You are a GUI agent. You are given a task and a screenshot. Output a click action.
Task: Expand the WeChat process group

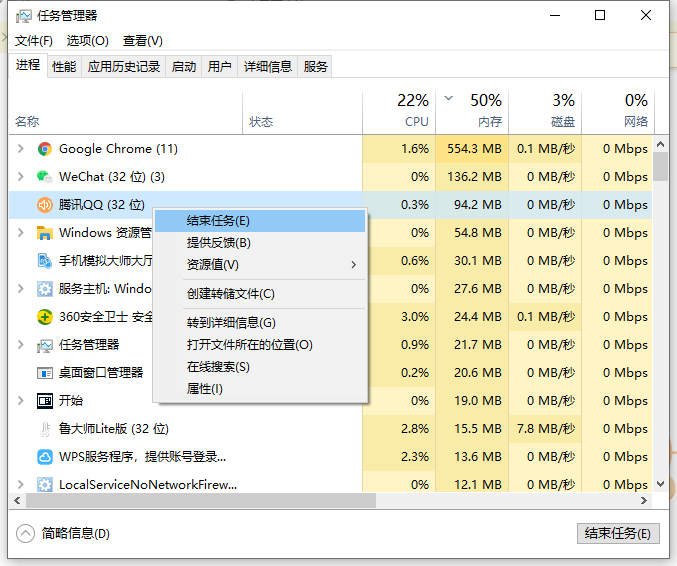click(20, 177)
